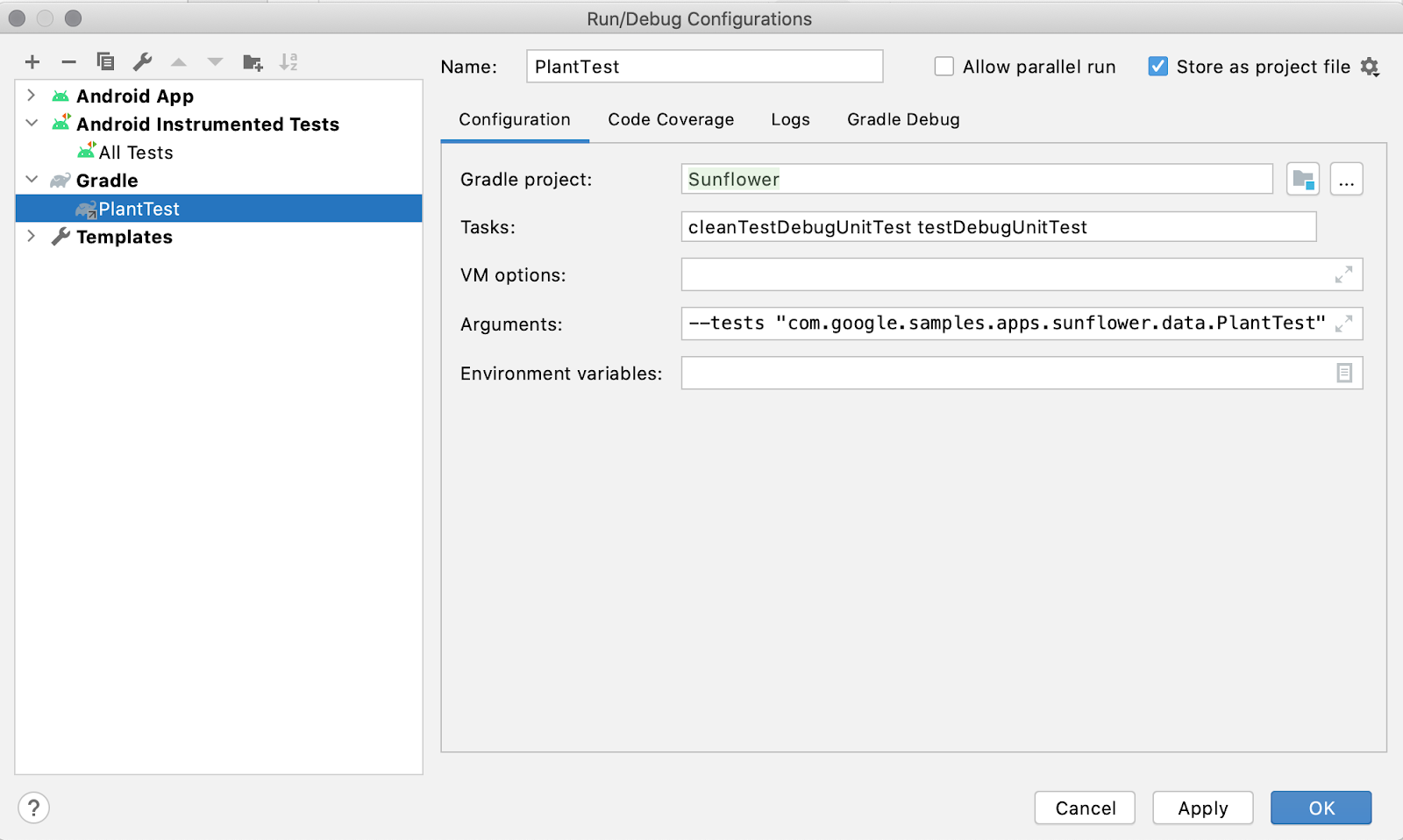
Task: Switch to the Code Coverage tab
Action: pos(670,119)
